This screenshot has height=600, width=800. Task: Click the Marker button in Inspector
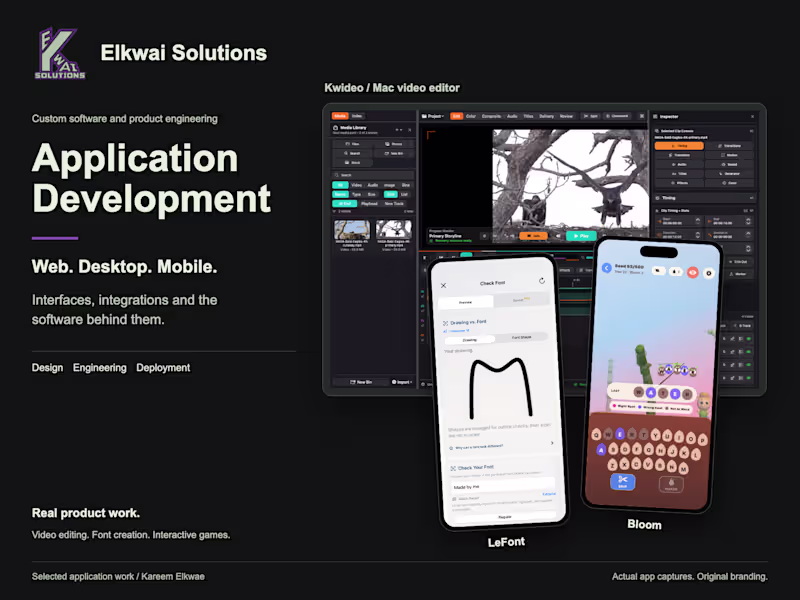[738, 274]
